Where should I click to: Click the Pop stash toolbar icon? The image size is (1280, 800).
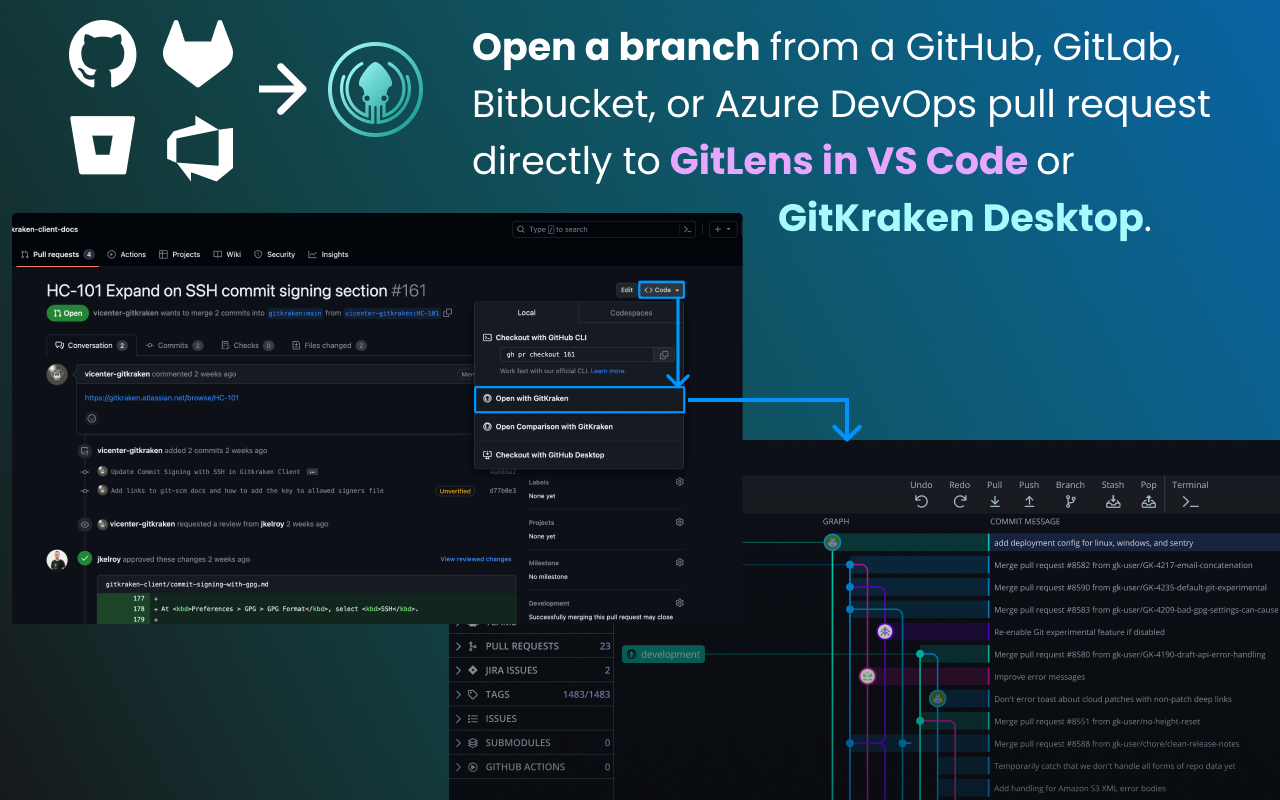(x=1149, y=502)
